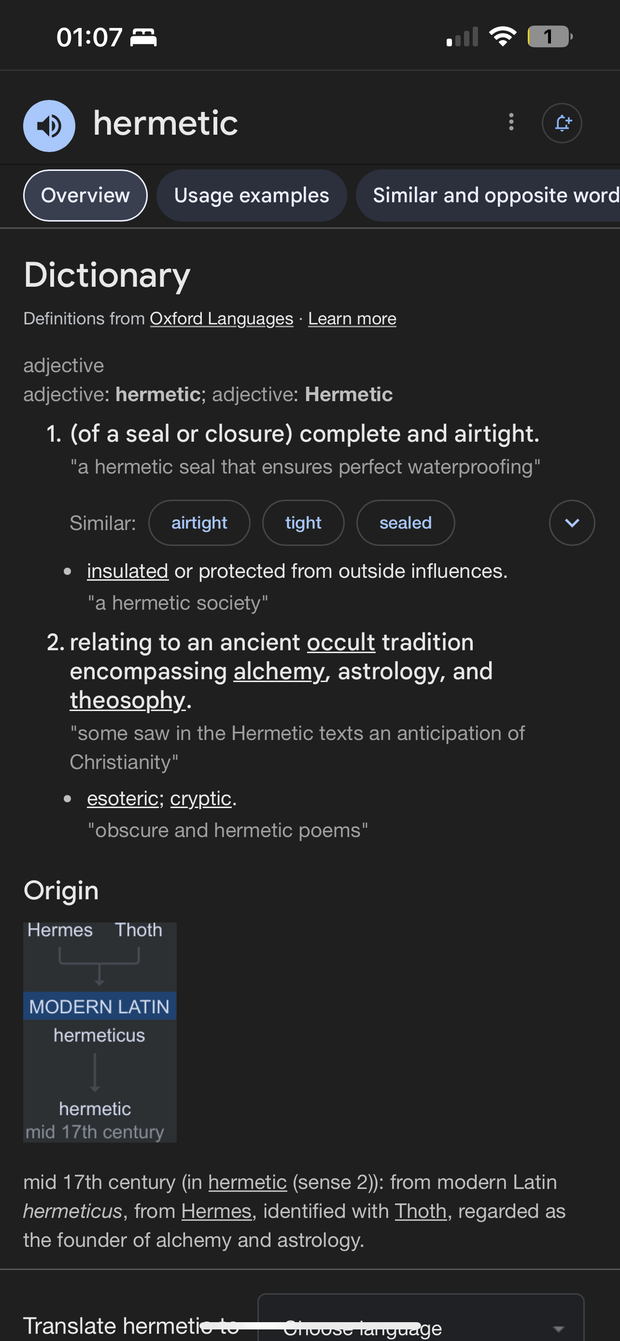Play the hermetic pronunciation audio
620x1341 pixels.
click(49, 125)
